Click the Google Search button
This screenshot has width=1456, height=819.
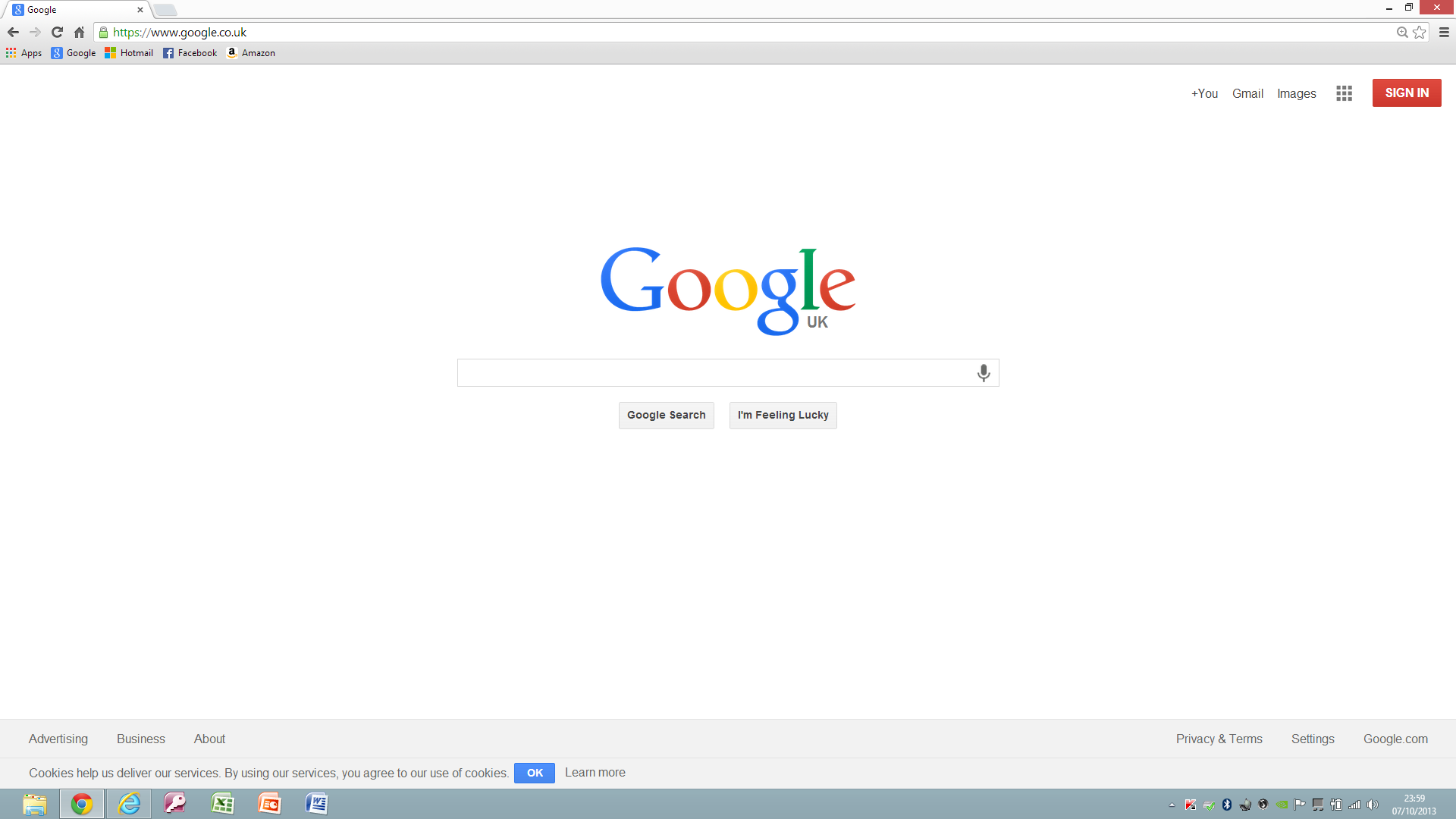(x=667, y=415)
